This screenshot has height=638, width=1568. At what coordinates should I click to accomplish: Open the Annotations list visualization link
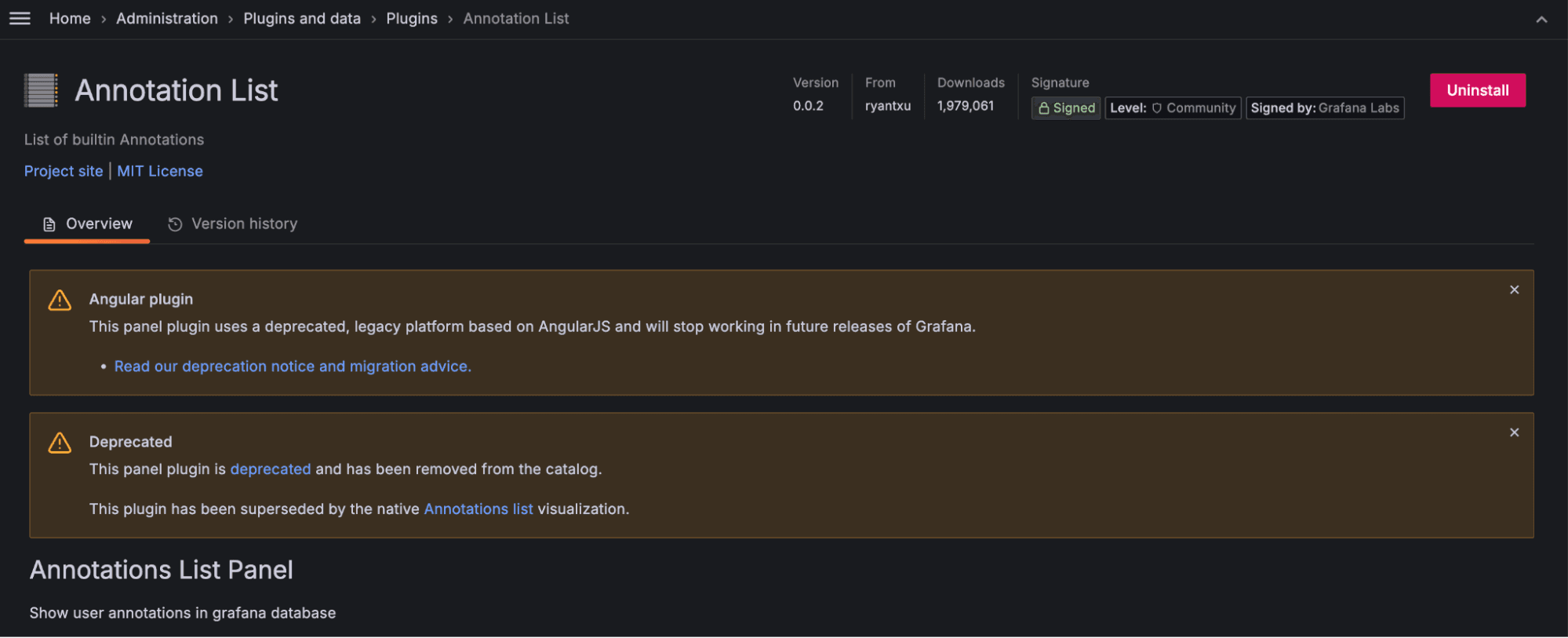478,509
